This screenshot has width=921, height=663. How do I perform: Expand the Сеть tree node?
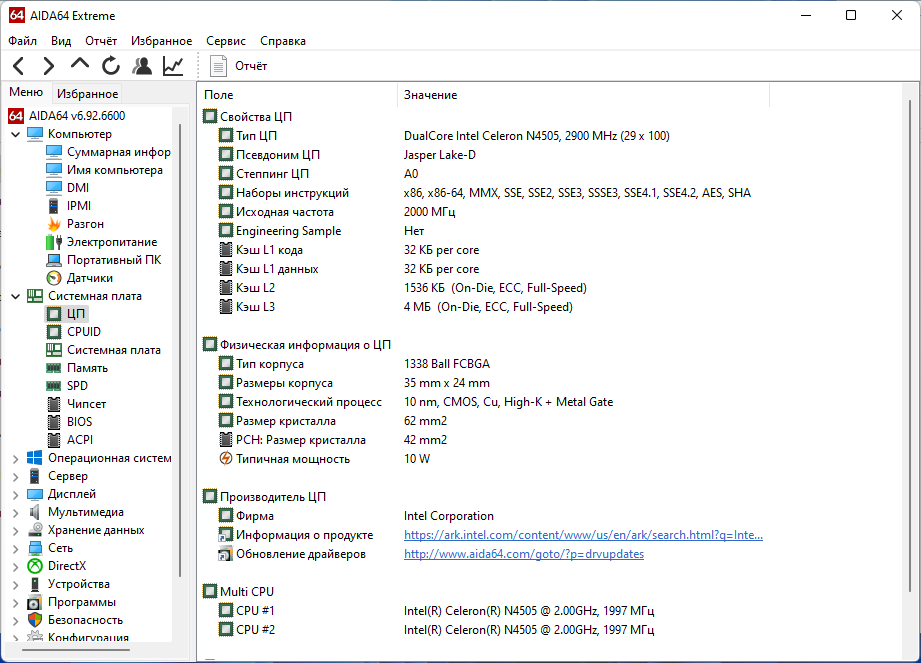point(16,549)
